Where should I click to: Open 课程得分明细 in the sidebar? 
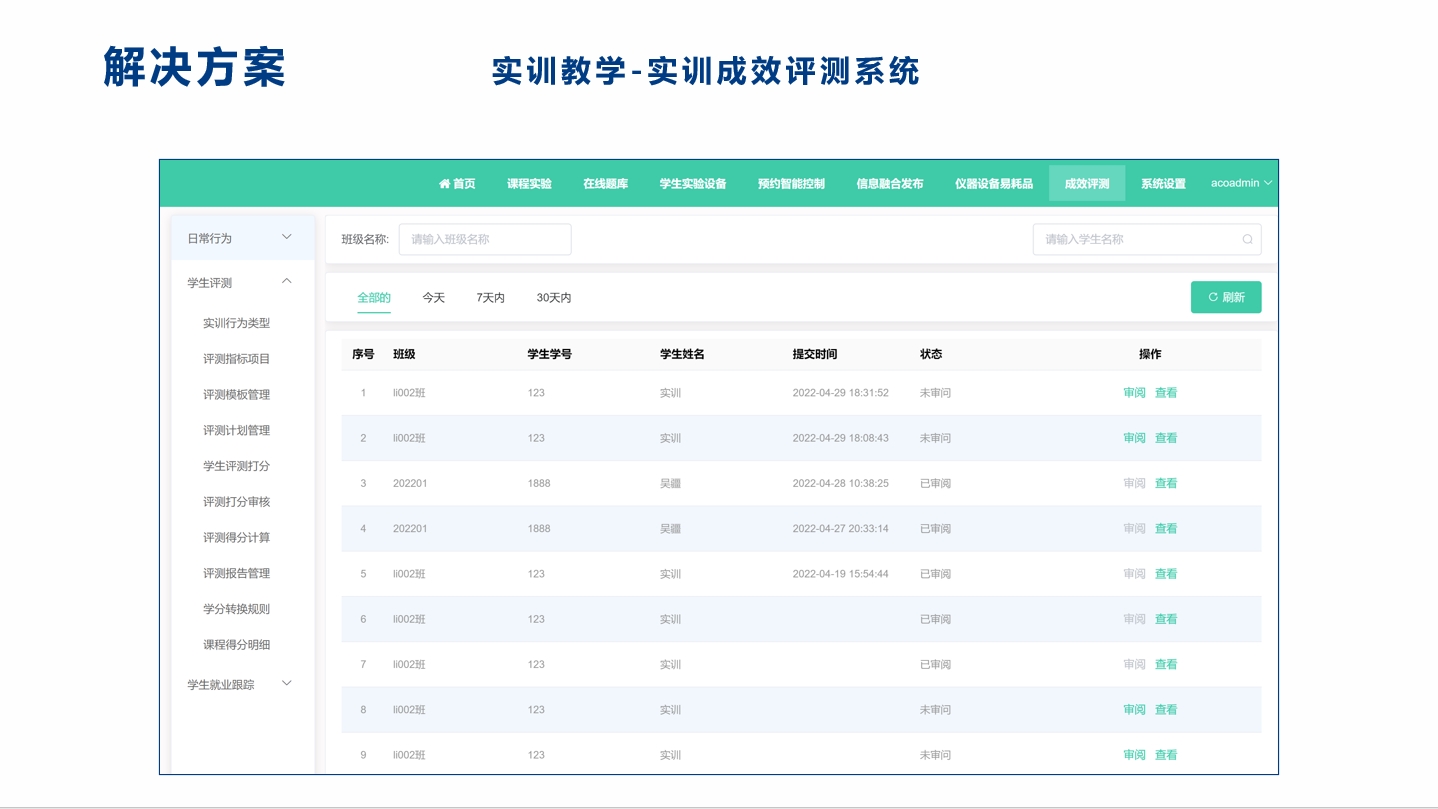click(237, 645)
